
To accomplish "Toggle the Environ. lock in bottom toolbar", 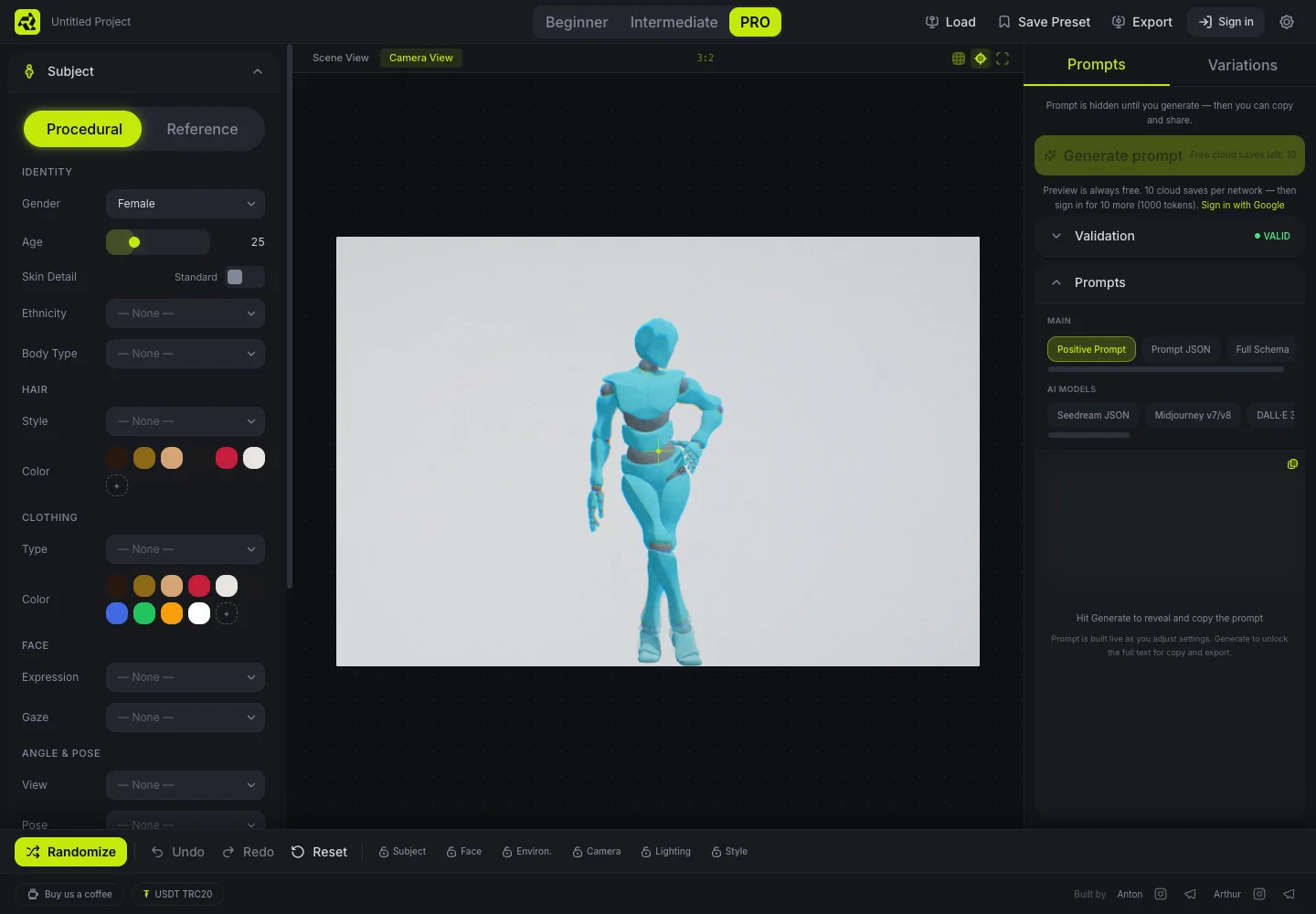I will point(526,852).
